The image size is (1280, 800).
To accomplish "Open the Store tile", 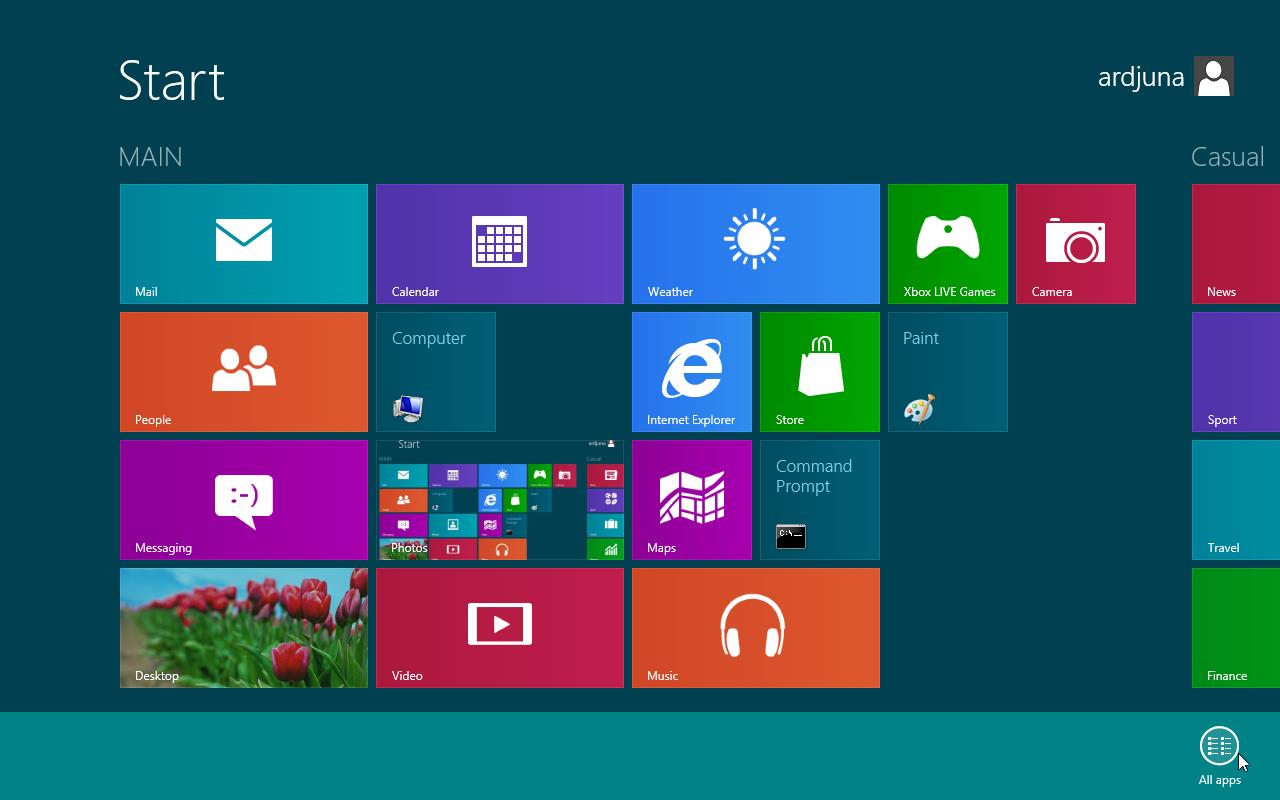I will point(820,372).
